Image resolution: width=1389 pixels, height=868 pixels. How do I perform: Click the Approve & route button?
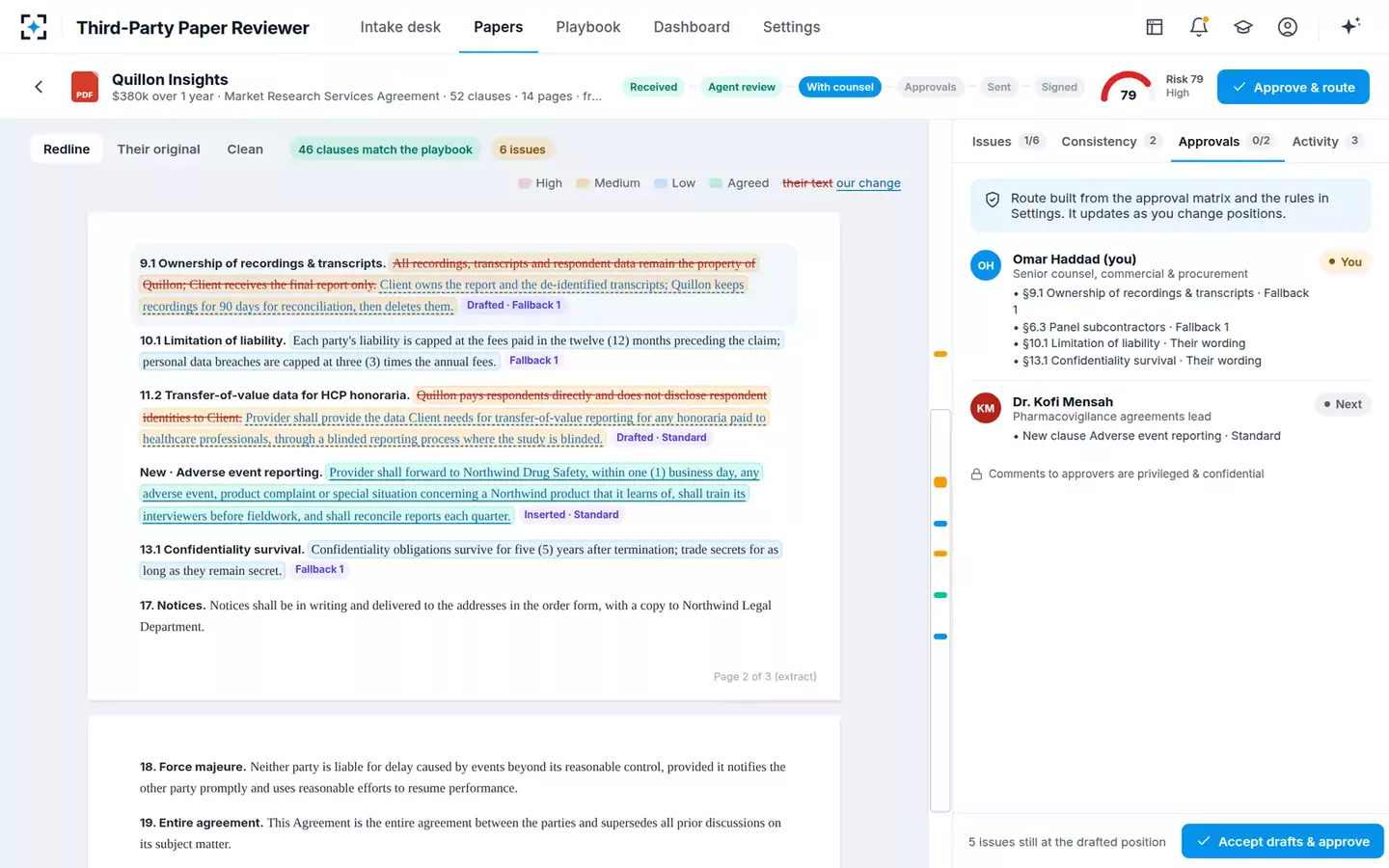pos(1293,87)
